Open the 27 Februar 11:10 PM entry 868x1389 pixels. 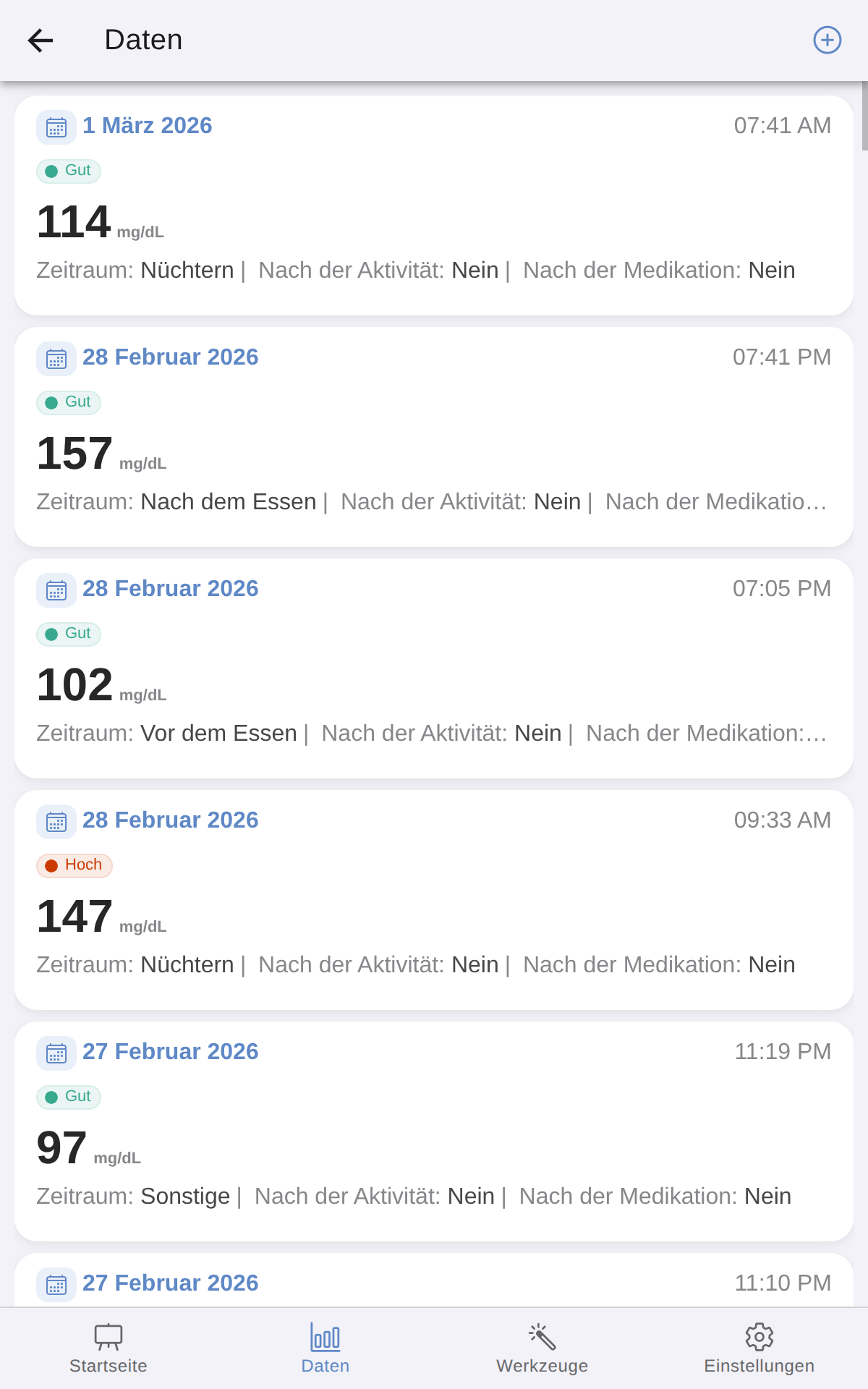[434, 1280]
